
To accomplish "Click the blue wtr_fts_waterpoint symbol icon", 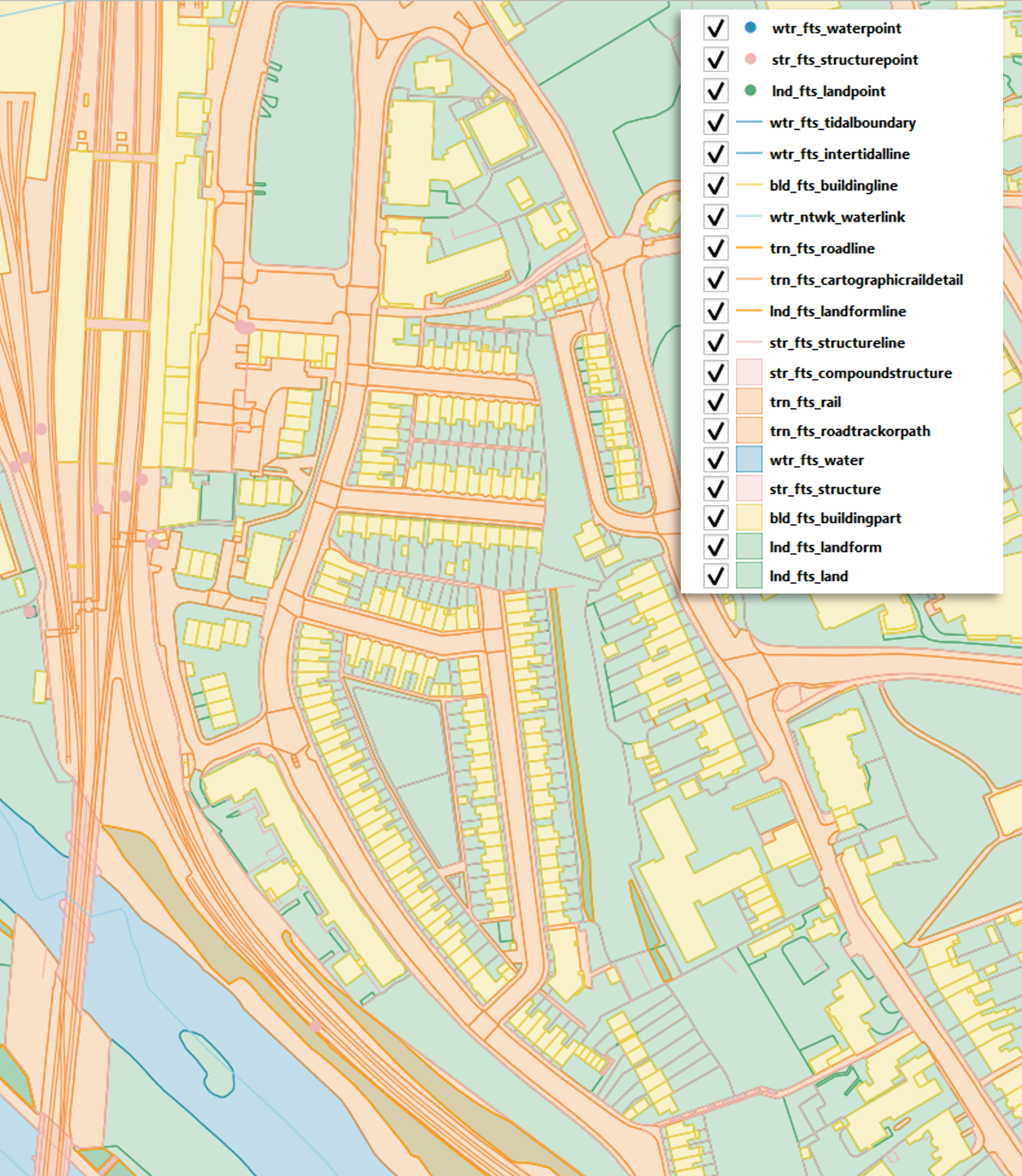I will [x=750, y=27].
